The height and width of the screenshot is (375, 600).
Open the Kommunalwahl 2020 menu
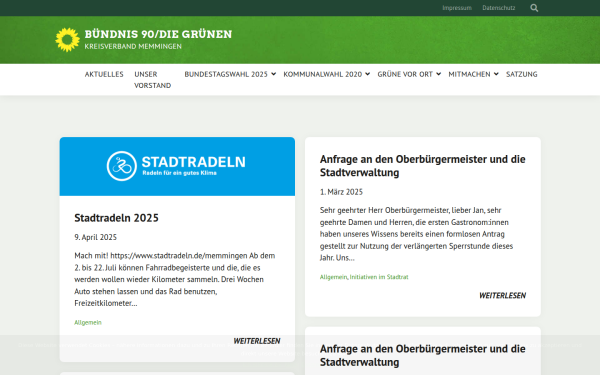point(323,74)
